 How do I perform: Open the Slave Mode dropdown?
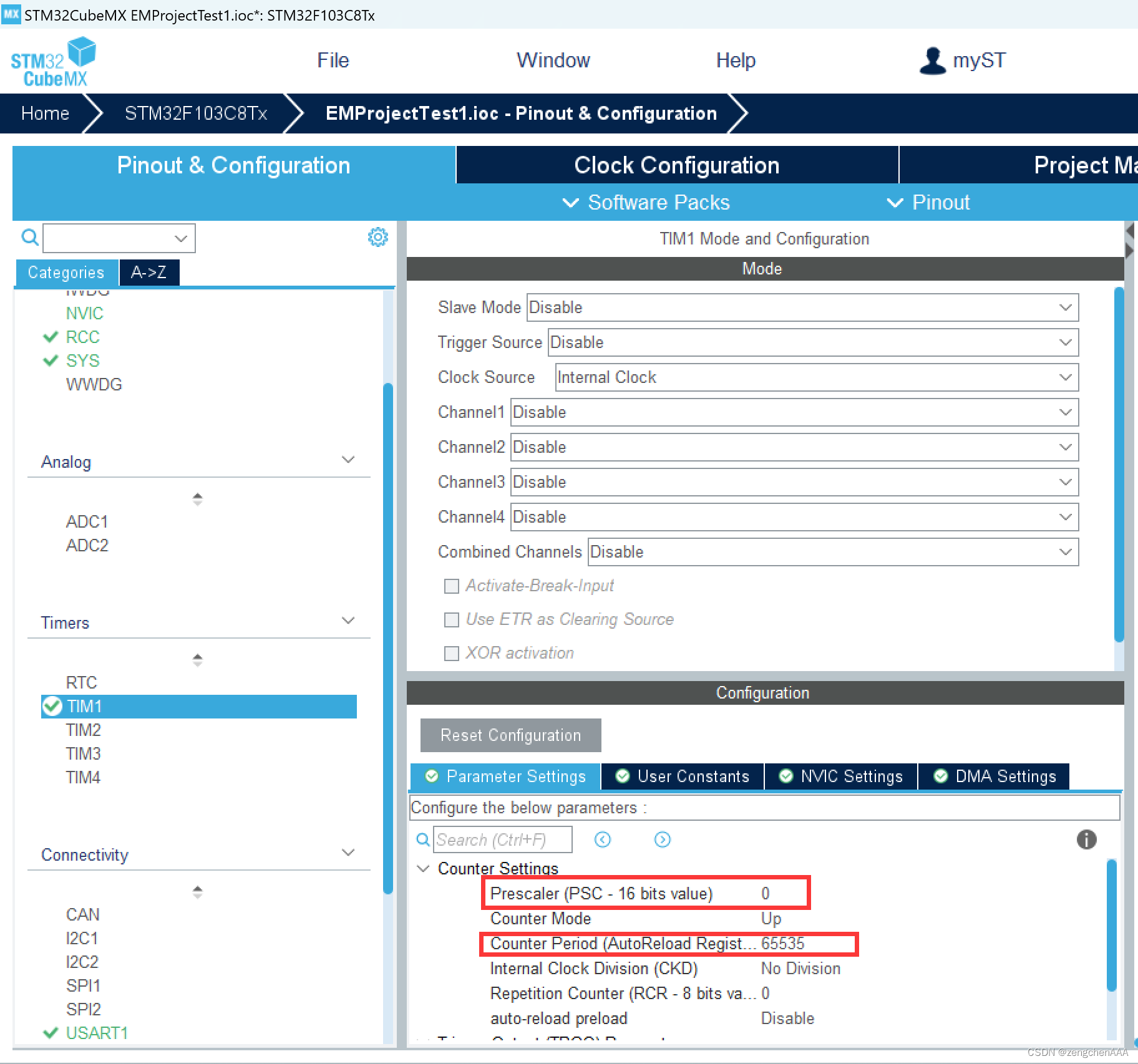tap(802, 307)
